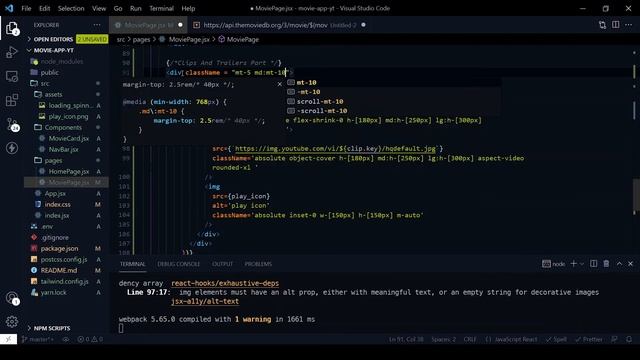
Task: Open the Thunder Client lightning icon
Action: (12, 148)
